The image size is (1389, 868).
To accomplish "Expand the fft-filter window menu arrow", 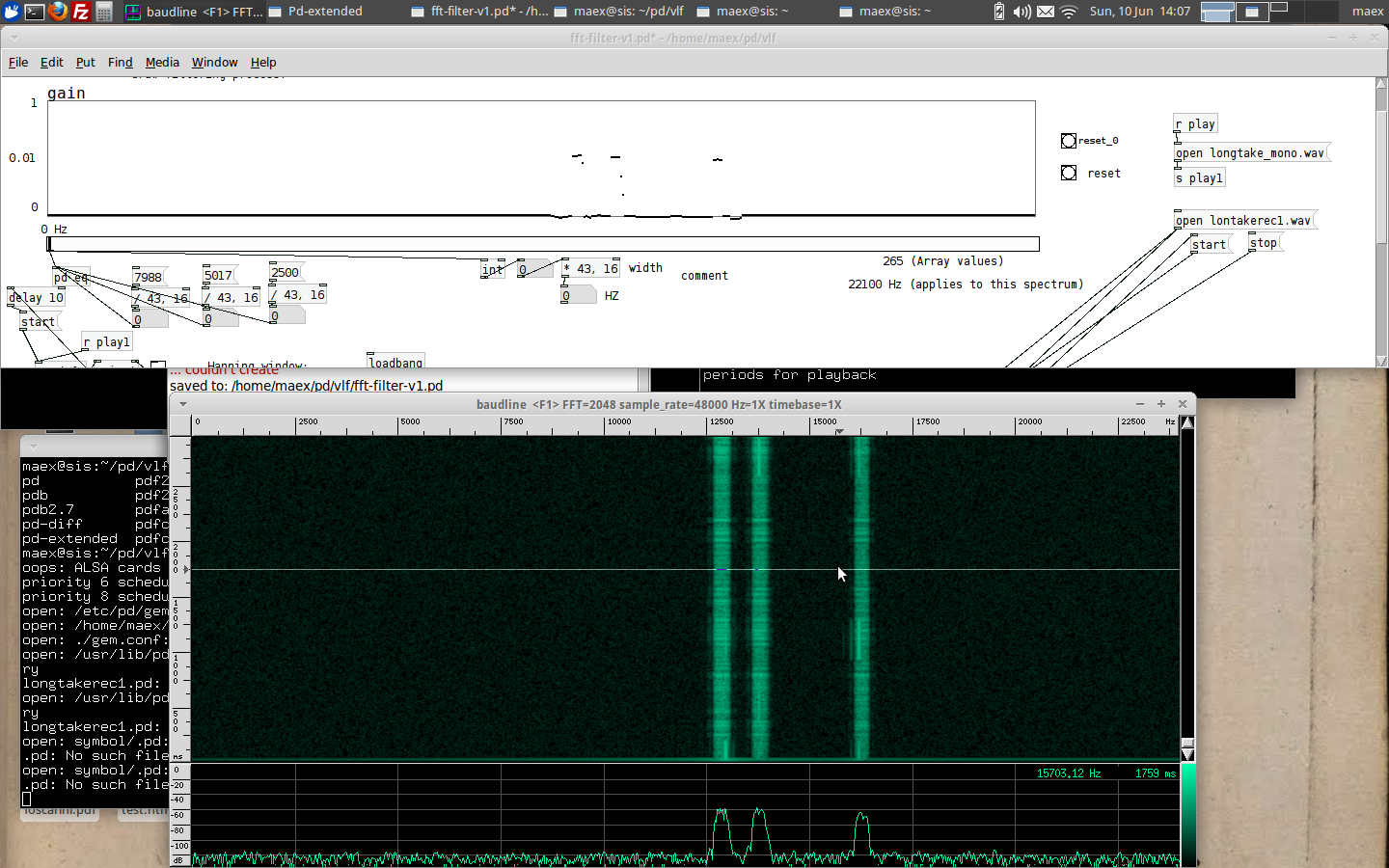I will [14, 38].
